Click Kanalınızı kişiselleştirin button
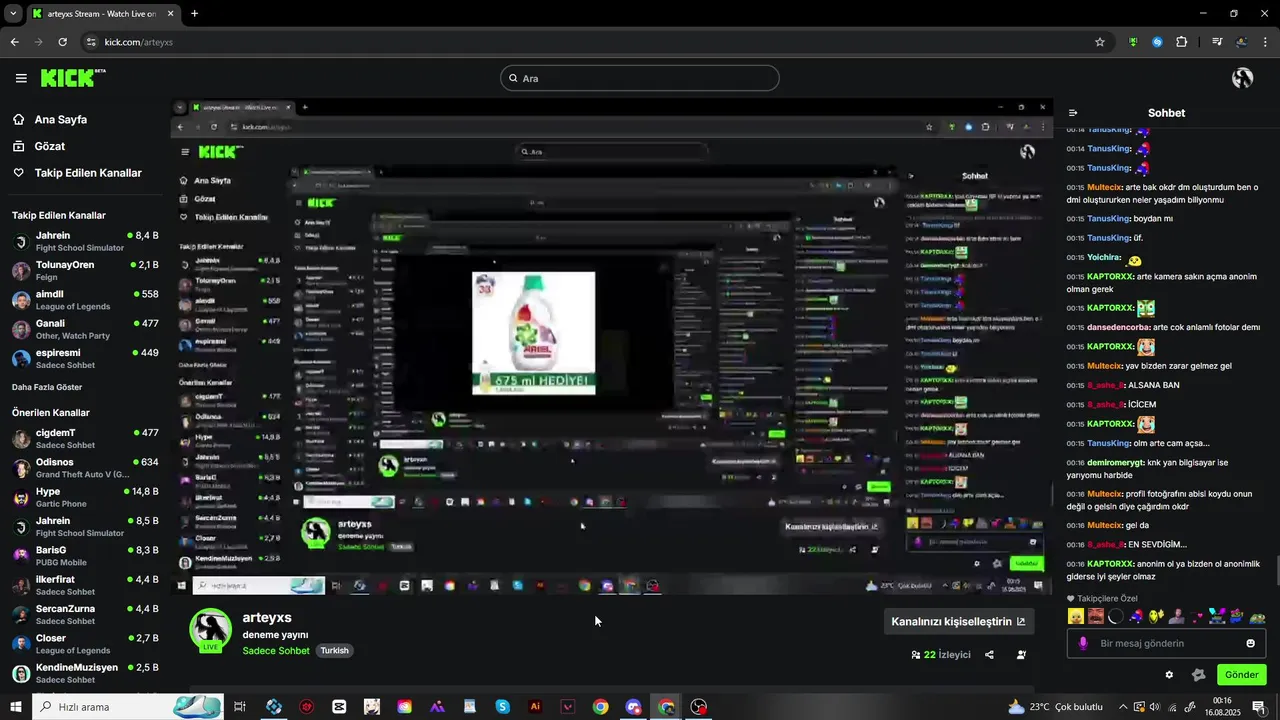This screenshot has height=720, width=1280. coord(958,621)
